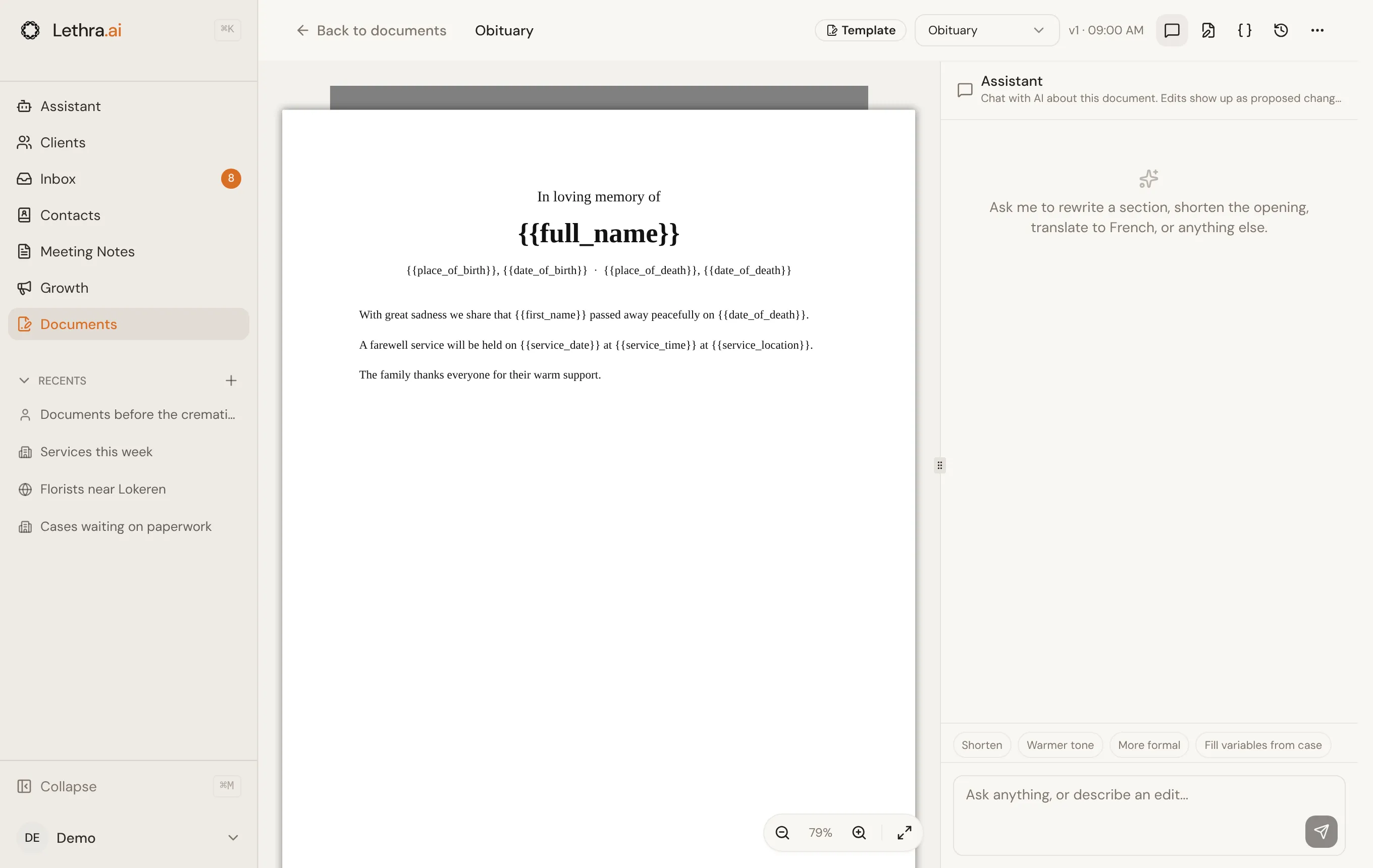Expand document to fullscreen view
The image size is (1373, 868).
[904, 833]
